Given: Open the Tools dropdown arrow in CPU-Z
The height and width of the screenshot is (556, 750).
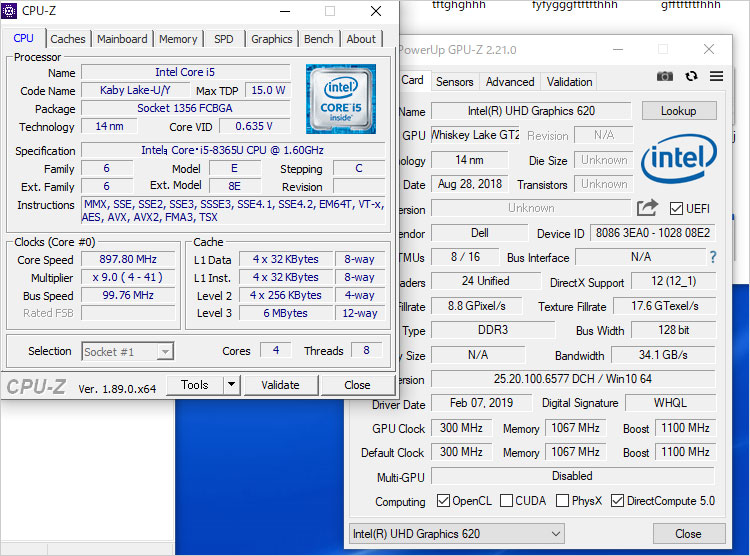Looking at the screenshot, I should pyautogui.click(x=232, y=385).
